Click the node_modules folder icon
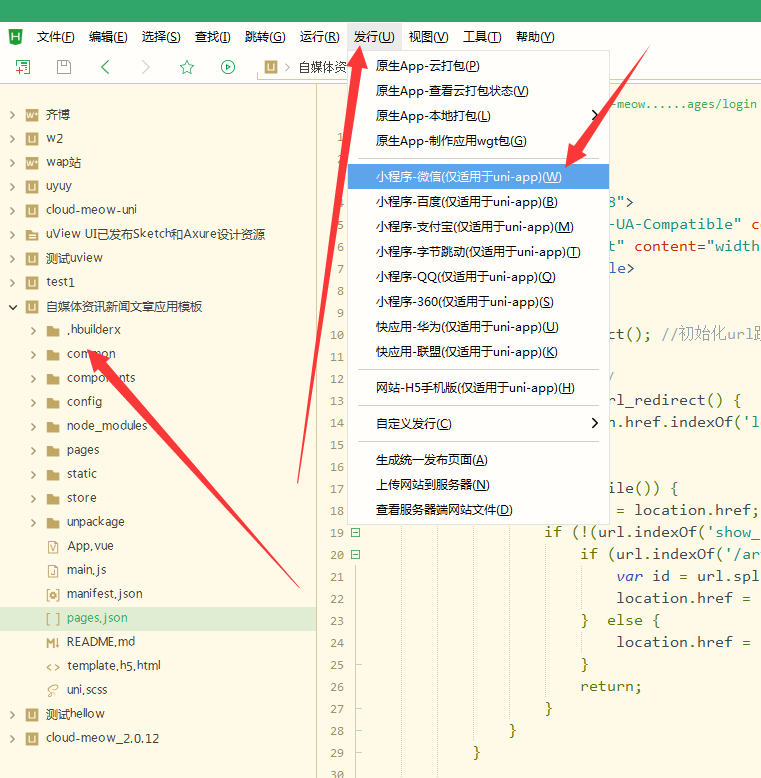This screenshot has width=761, height=778. click(x=53, y=426)
